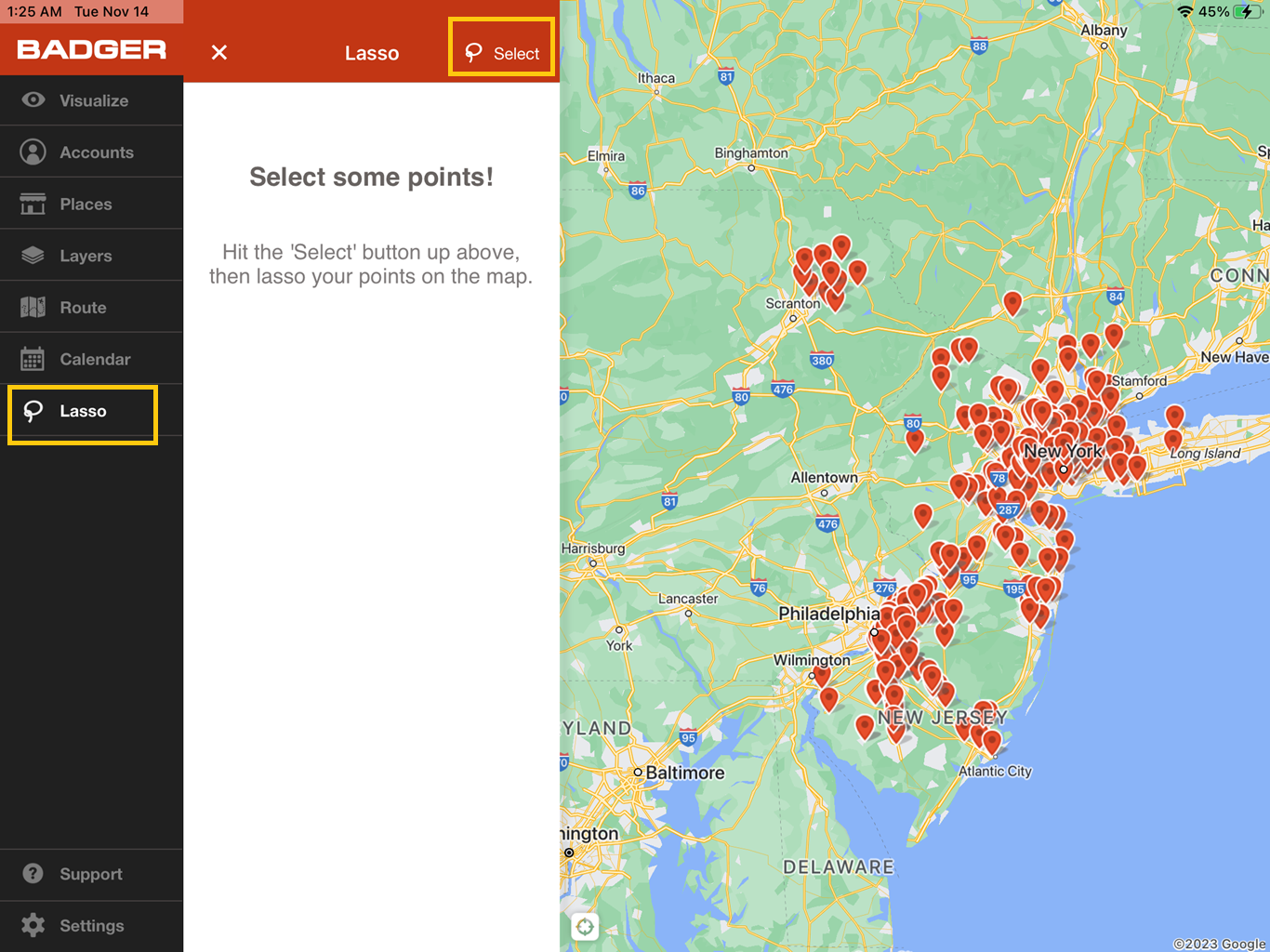Viewport: 1270px width, 952px height.
Task: Tap the Allentown city label
Action: [x=825, y=478]
